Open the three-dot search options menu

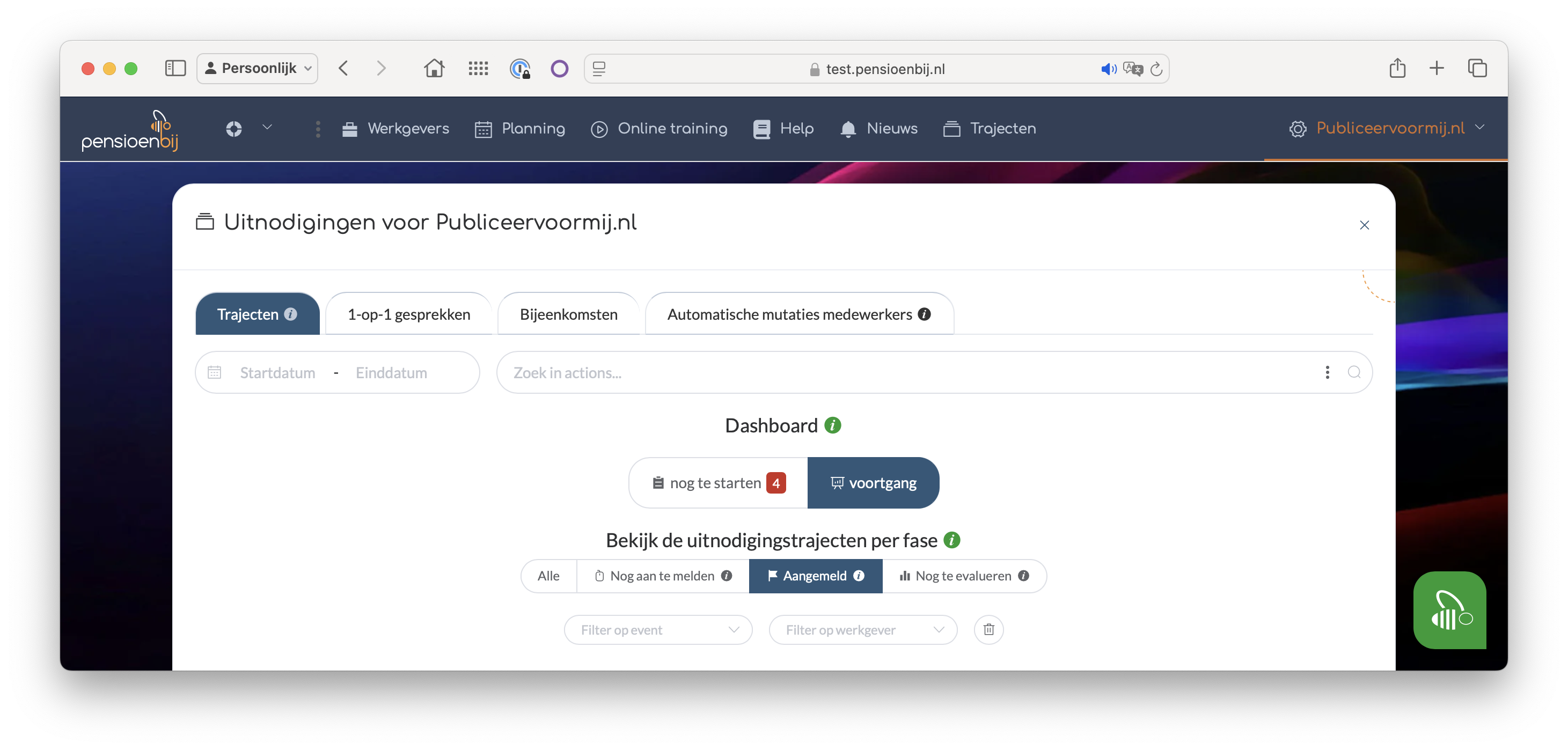click(1327, 372)
